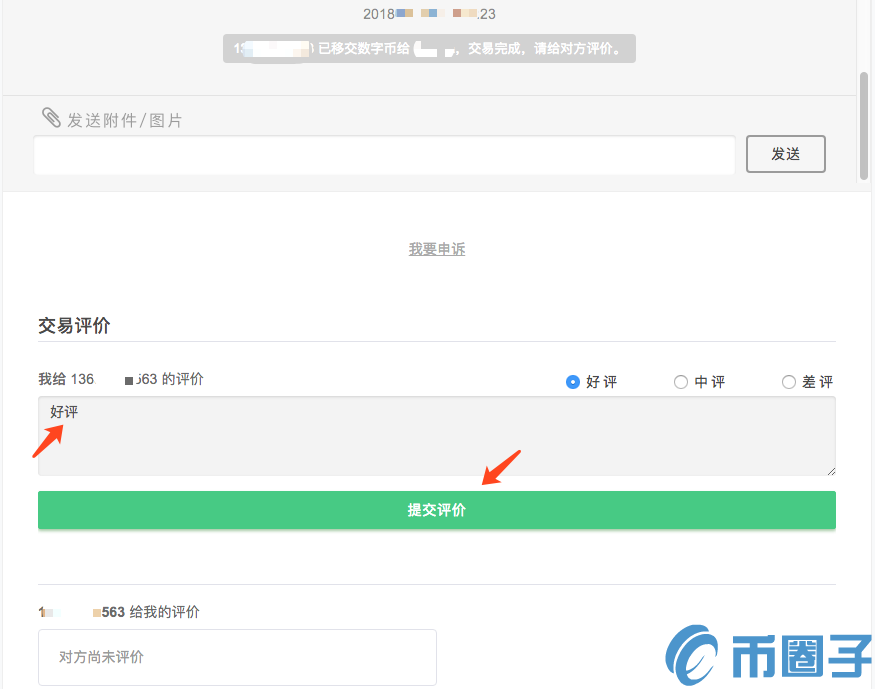
Task: Click the 币圈子 circular logo icon
Action: coord(696,655)
